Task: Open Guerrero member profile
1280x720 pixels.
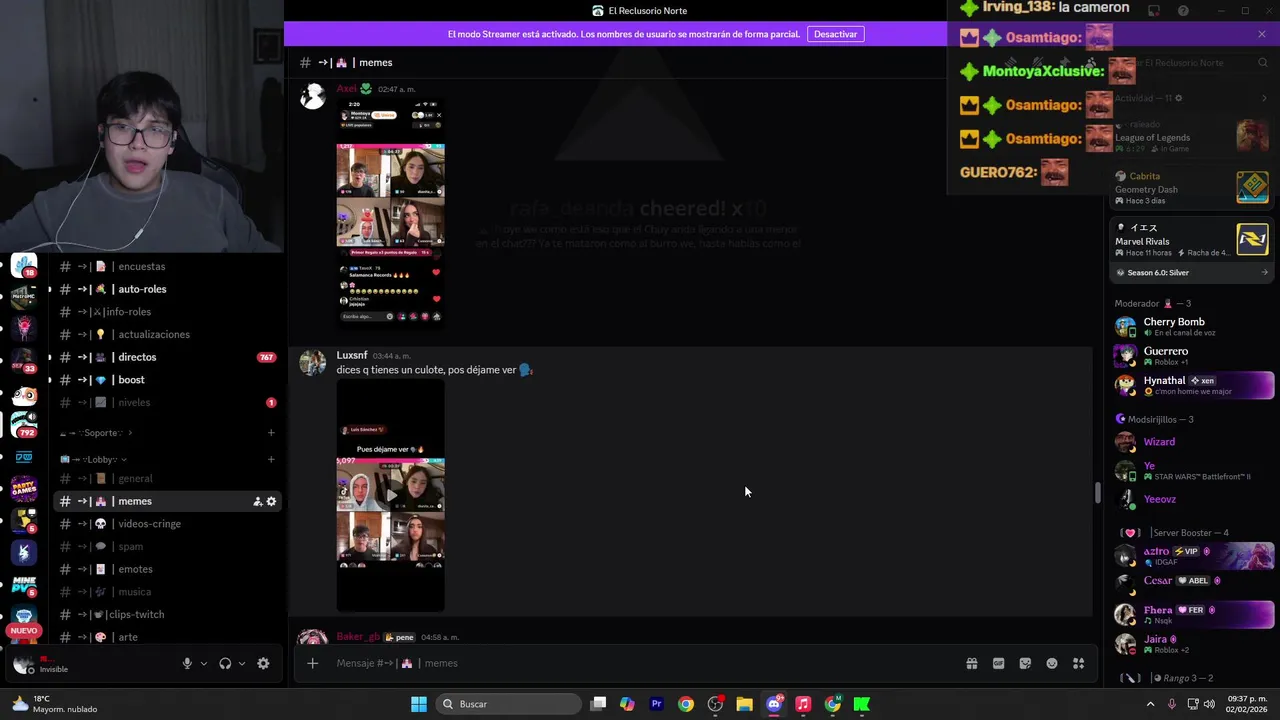Action: tap(1192, 355)
